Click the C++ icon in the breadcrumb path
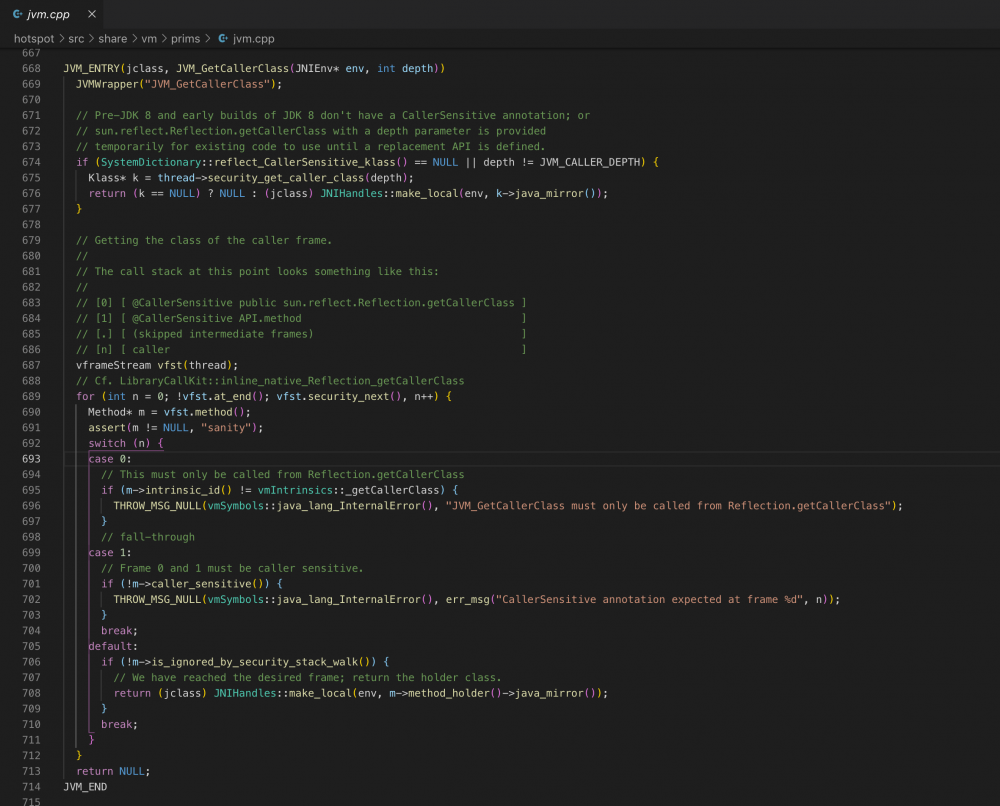 pyautogui.click(x=222, y=38)
